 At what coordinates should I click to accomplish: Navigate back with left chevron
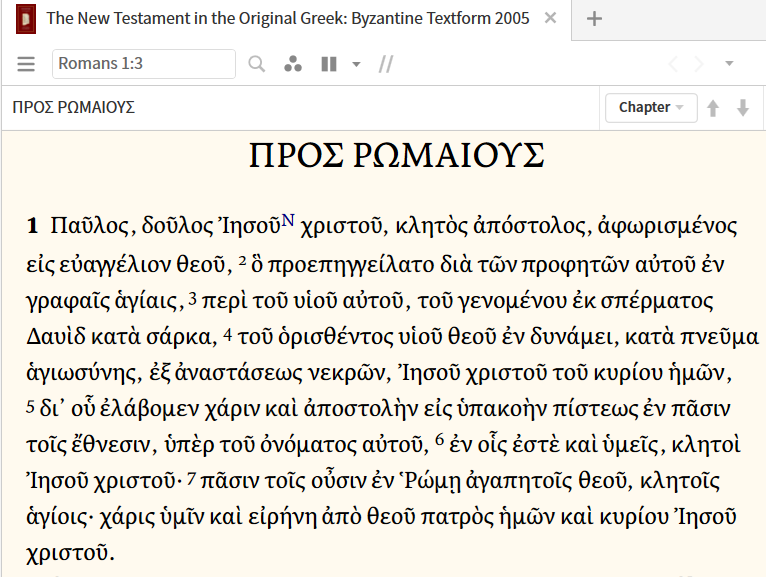click(673, 64)
